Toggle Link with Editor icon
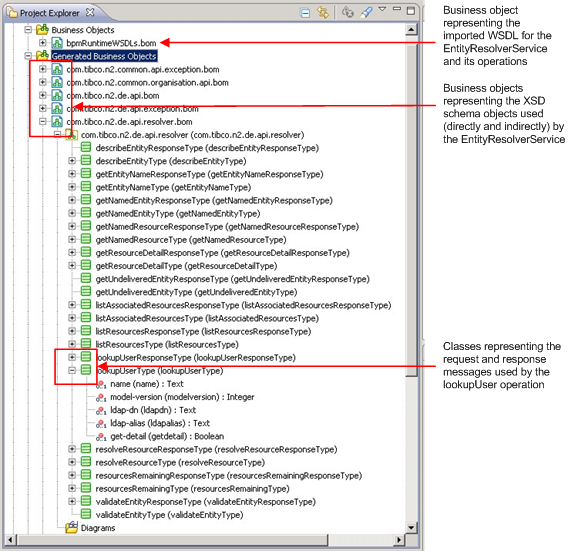Screen dimensions: 571x552 point(323,13)
